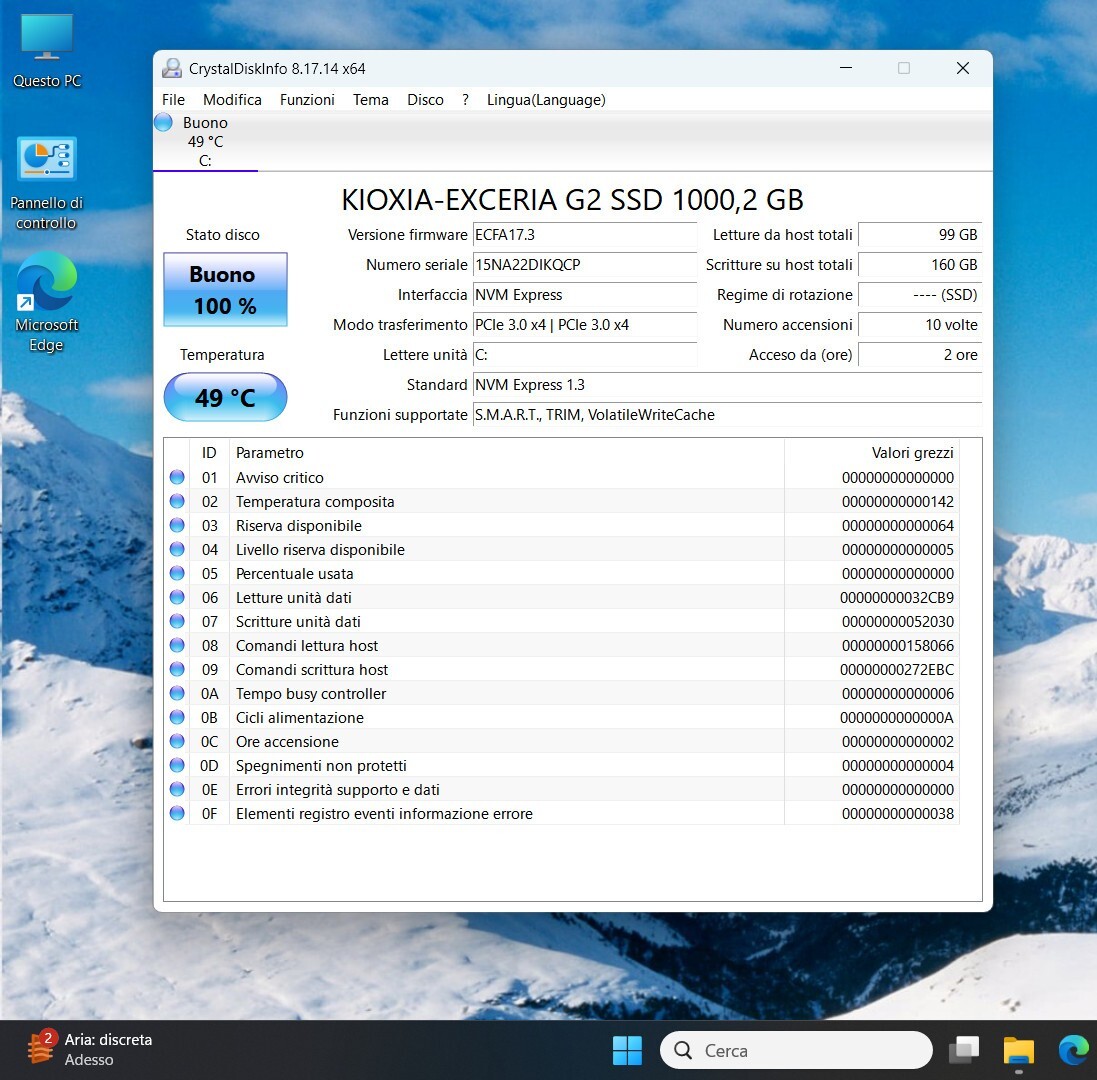
Task: Select the Avviso critico parameter text
Action: pyautogui.click(x=280, y=478)
